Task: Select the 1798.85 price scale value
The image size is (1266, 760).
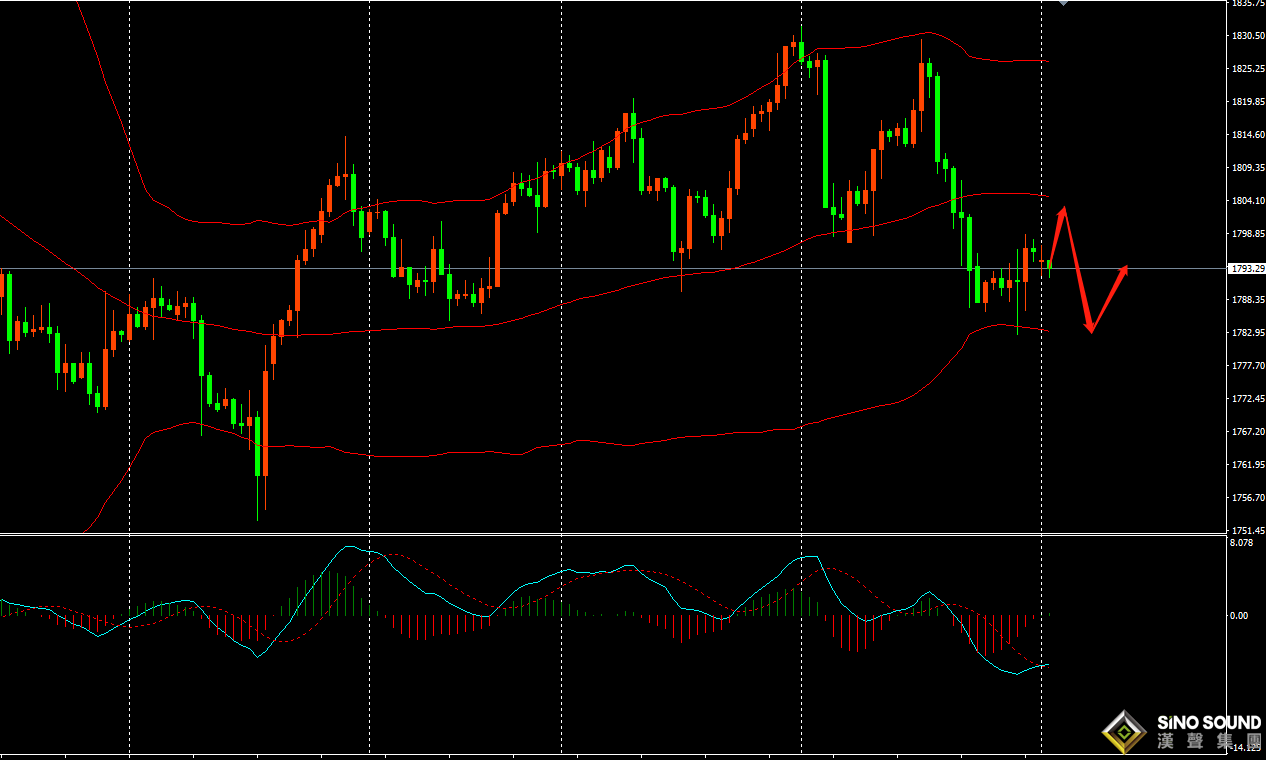Action: [1247, 234]
